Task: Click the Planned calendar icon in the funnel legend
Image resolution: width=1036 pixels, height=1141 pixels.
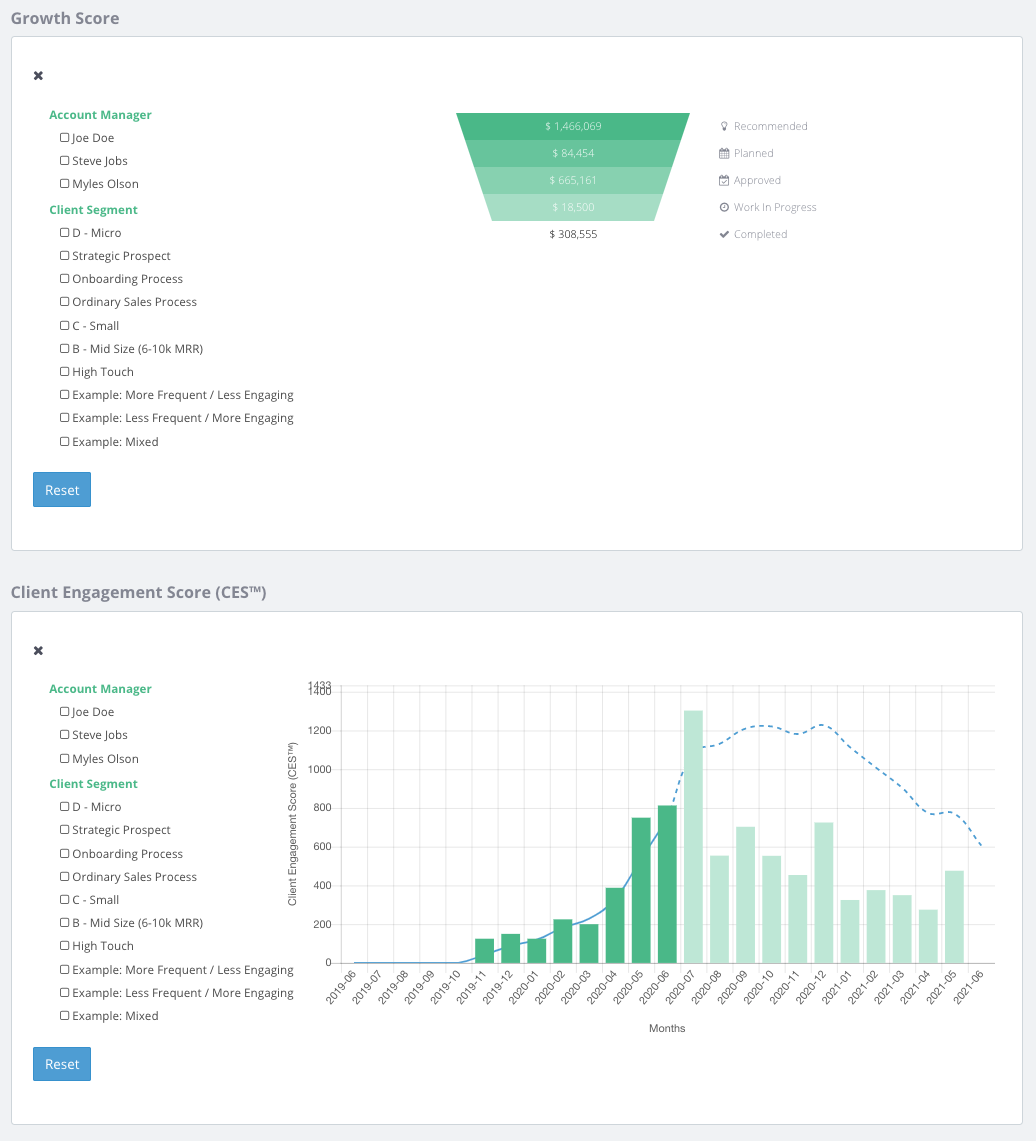Action: click(724, 154)
